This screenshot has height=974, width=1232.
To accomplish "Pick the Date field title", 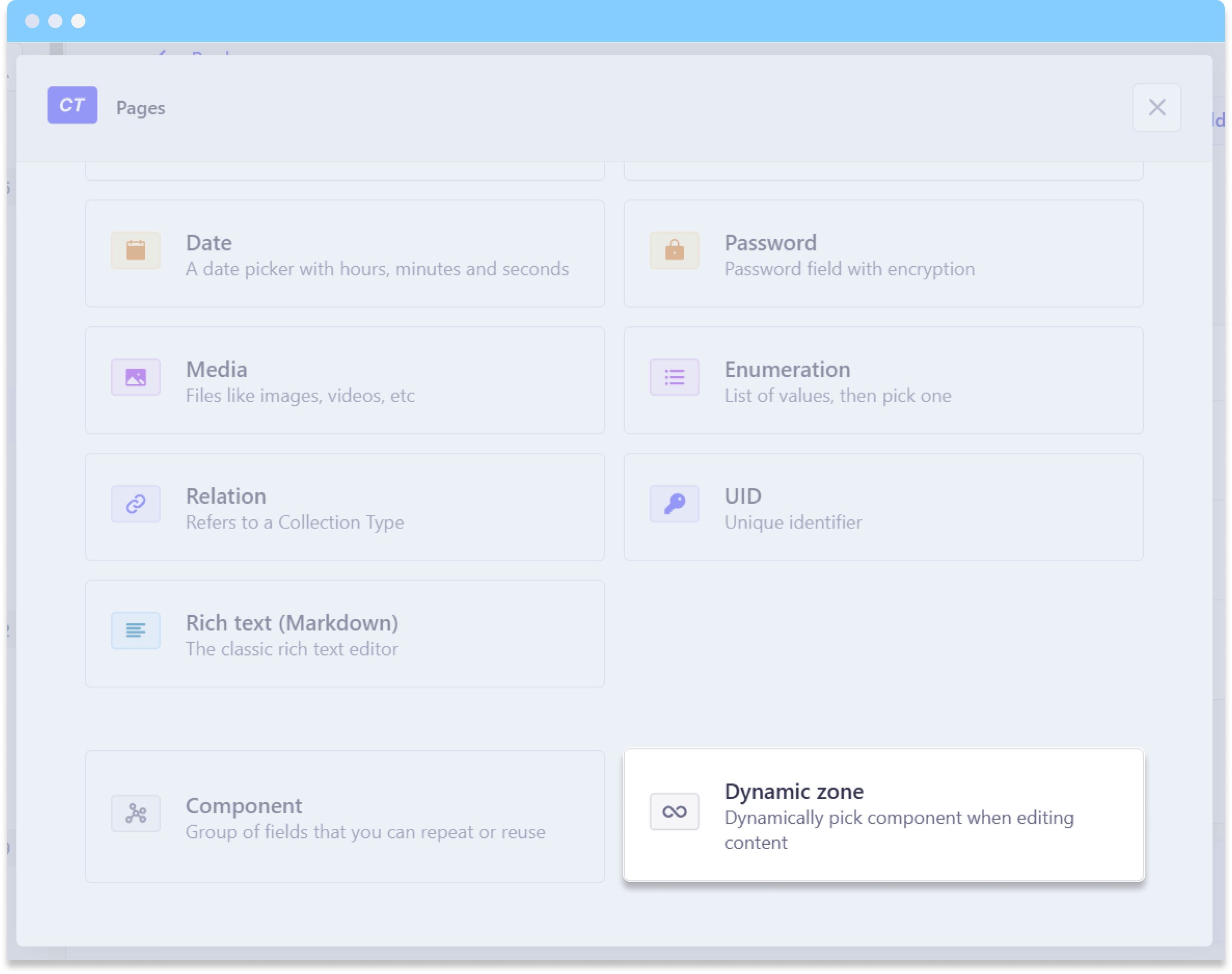I will (208, 243).
